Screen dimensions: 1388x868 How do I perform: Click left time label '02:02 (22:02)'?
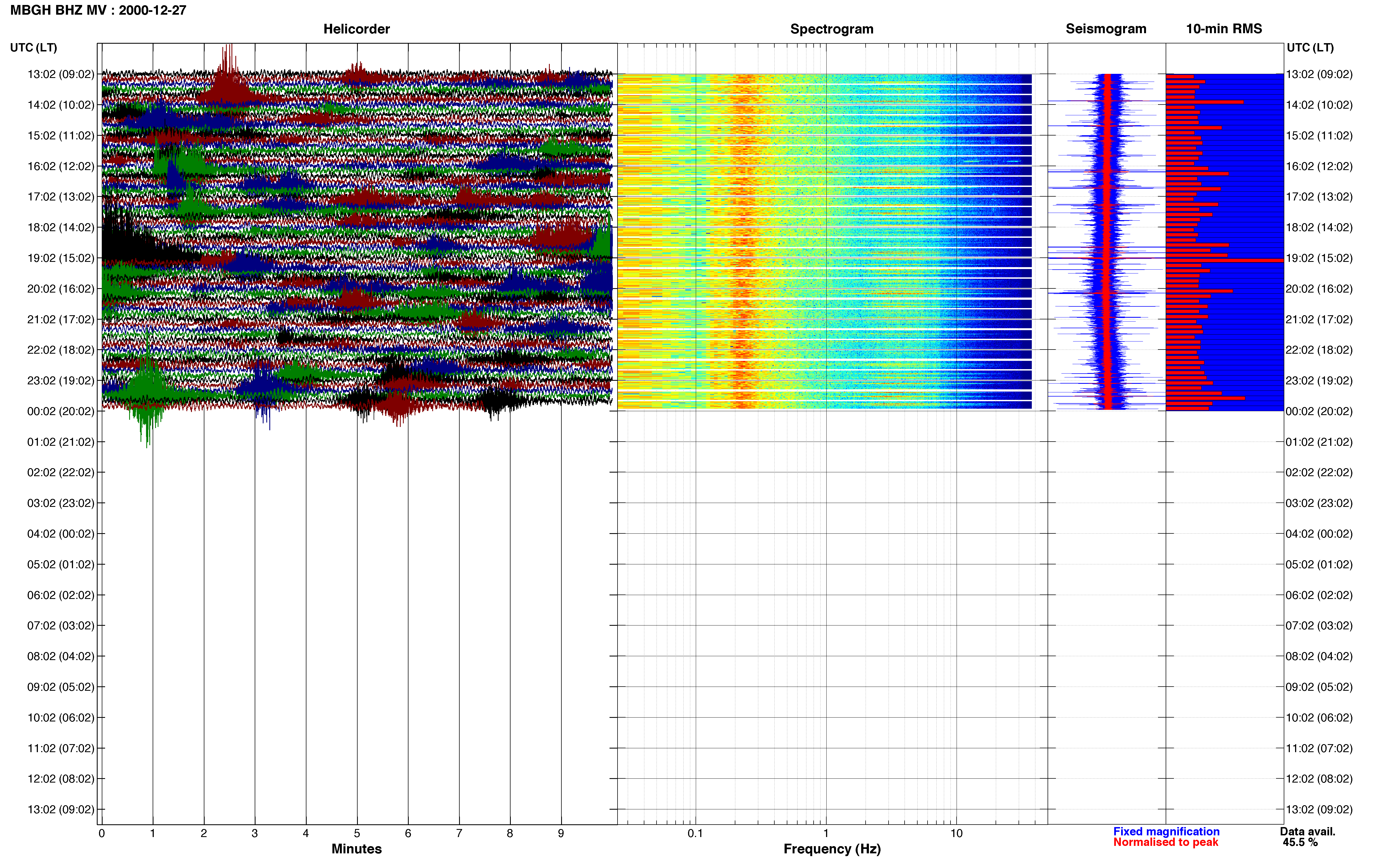tap(61, 473)
